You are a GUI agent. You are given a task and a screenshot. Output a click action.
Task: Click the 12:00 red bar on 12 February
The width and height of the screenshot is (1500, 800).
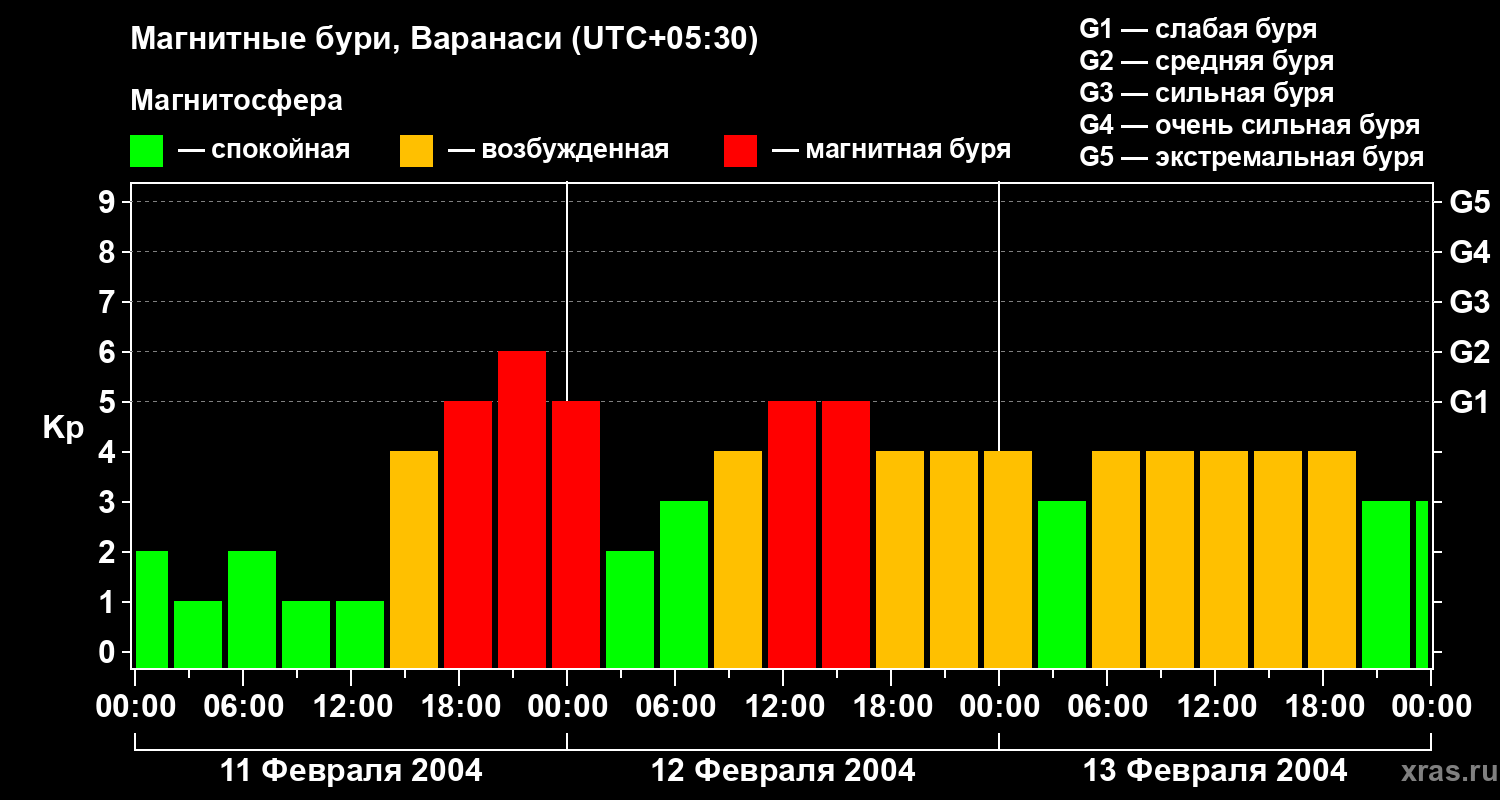pyautogui.click(x=792, y=534)
